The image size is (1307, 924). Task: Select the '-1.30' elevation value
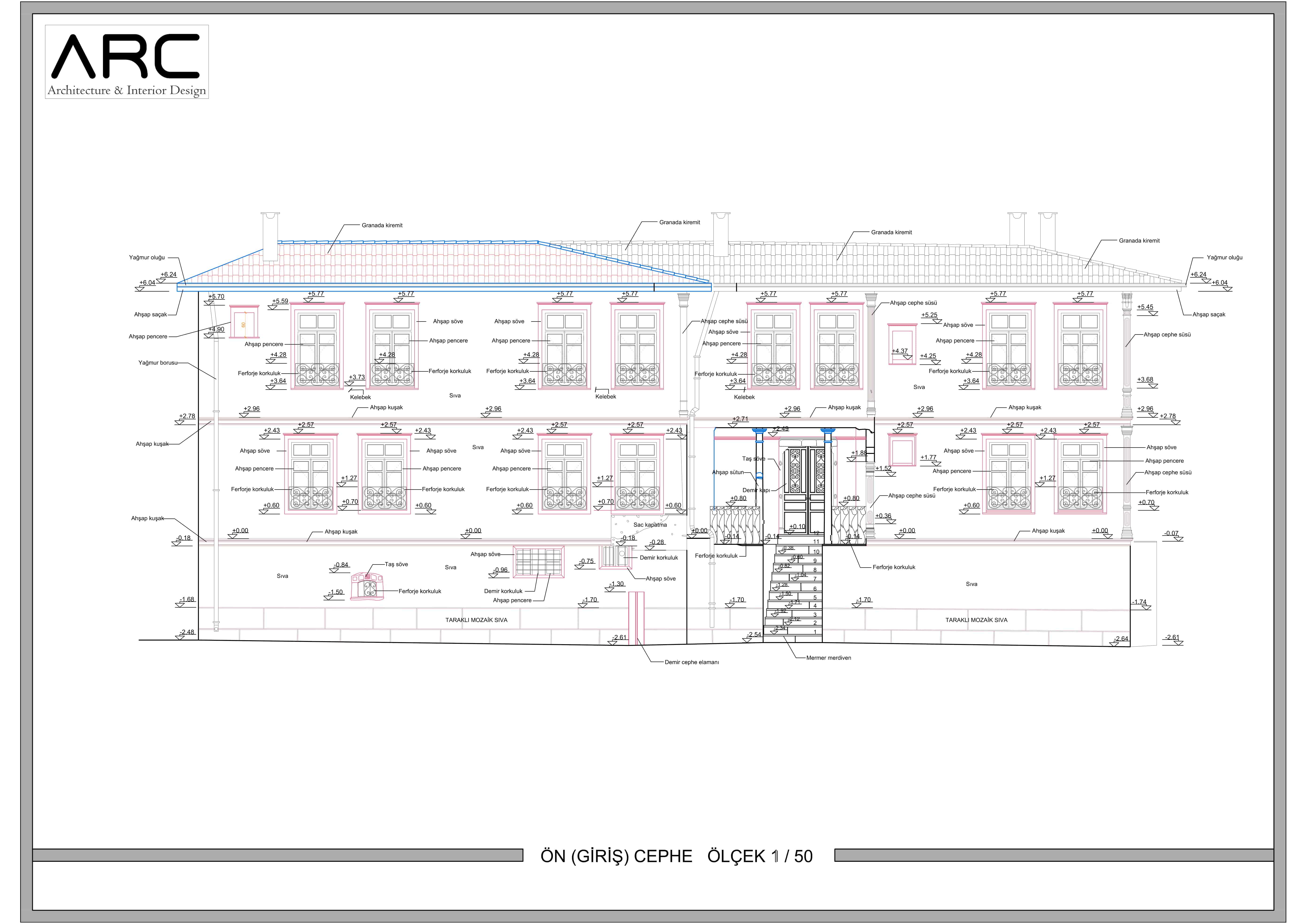pos(617,584)
